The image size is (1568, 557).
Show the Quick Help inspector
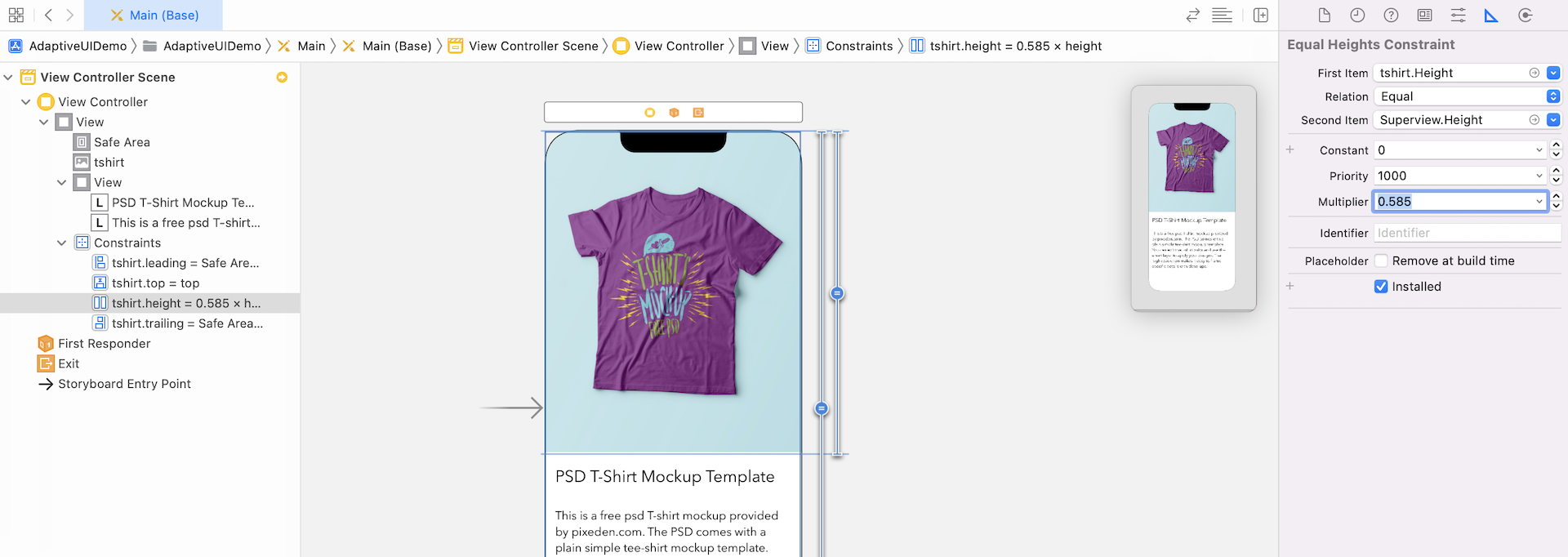click(x=1391, y=16)
